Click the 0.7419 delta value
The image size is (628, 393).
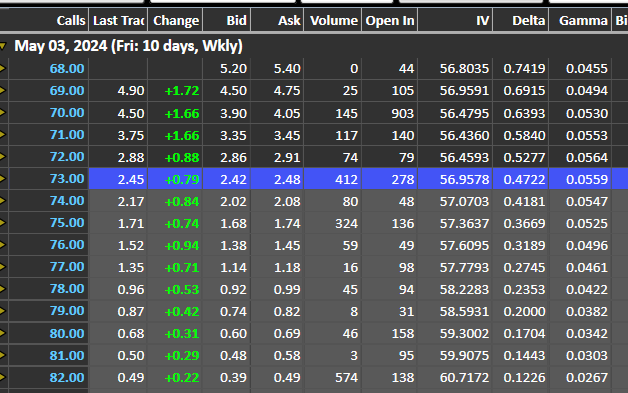[x=524, y=69]
